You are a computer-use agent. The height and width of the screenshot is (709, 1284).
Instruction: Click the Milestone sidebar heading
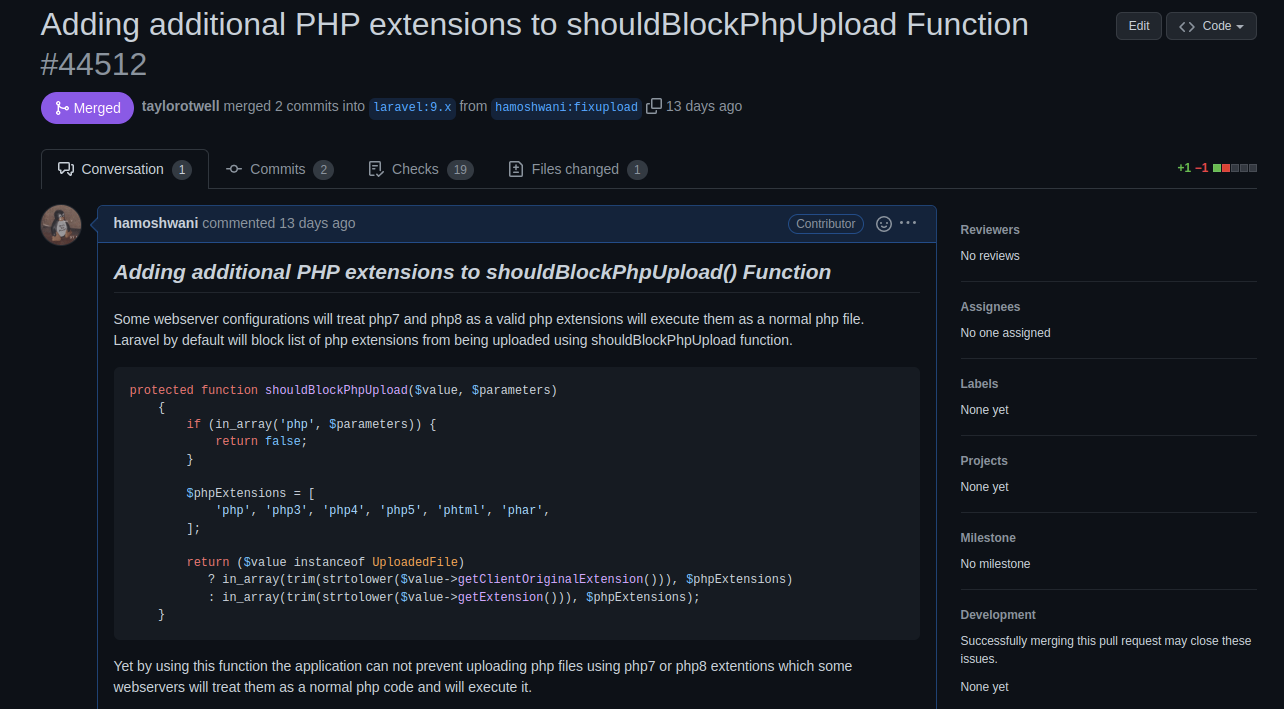point(988,538)
